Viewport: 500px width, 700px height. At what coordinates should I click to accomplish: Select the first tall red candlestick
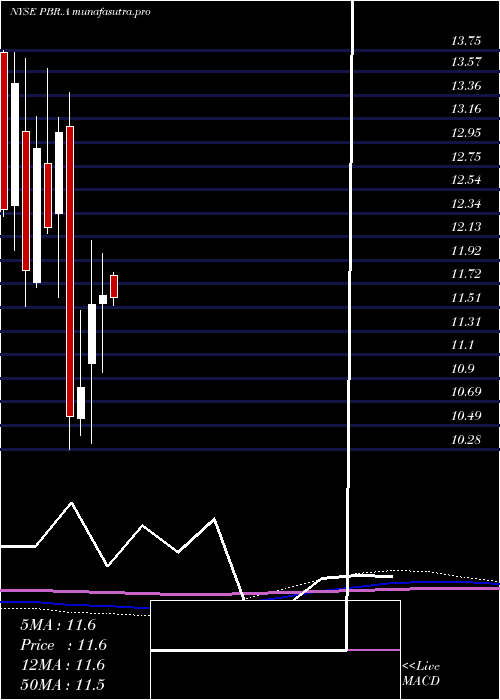tap(4, 131)
